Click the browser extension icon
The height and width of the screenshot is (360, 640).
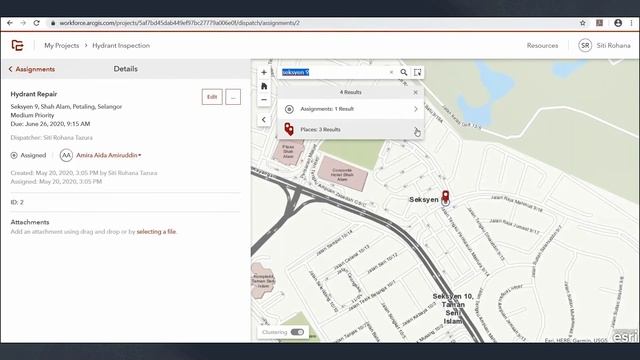coord(599,23)
